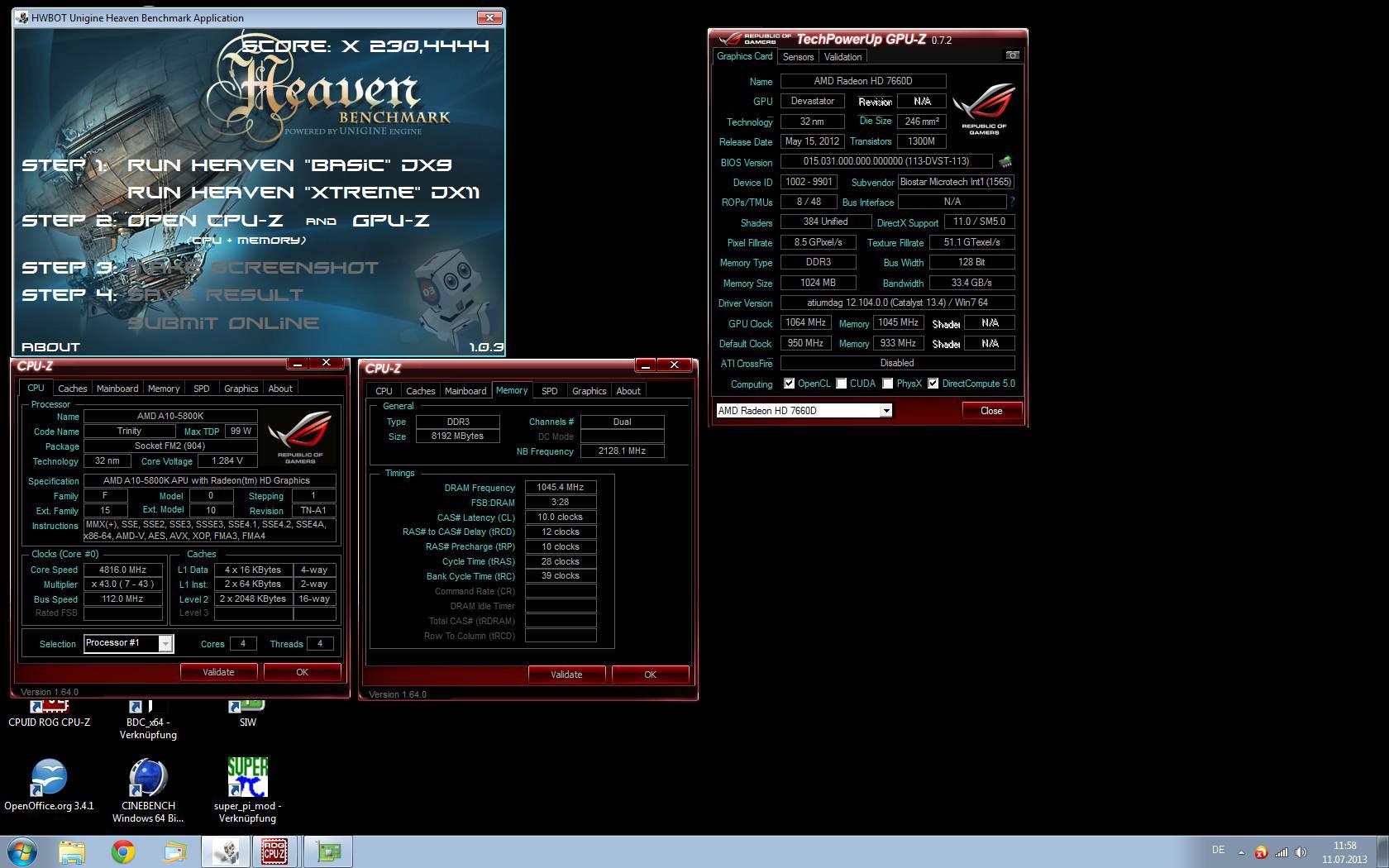Click About in the Heaven window
1389x868 pixels.
(50, 347)
